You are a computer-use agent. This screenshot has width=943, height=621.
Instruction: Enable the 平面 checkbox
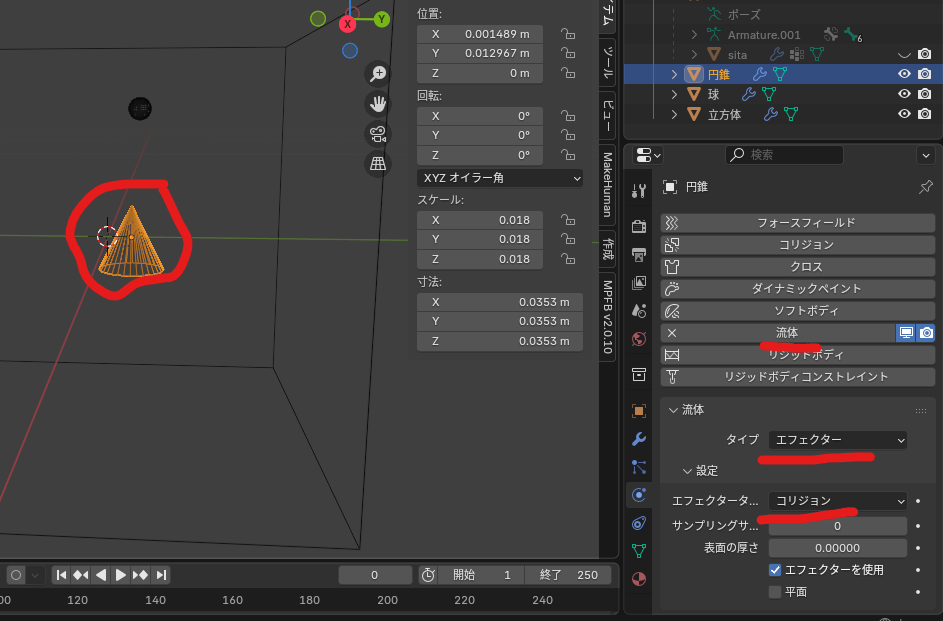point(775,592)
